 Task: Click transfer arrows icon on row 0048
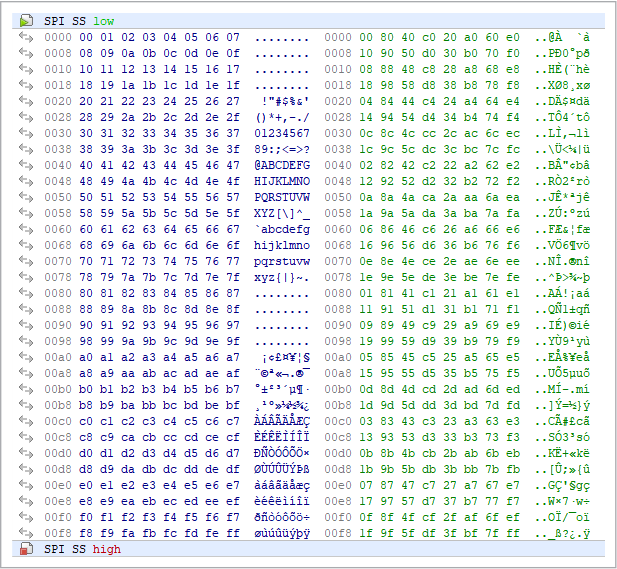pyautogui.click(x=26, y=181)
